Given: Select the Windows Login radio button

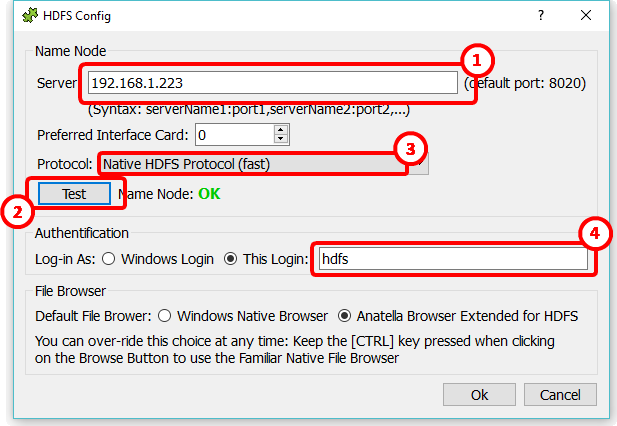Looking at the screenshot, I should point(109,259).
